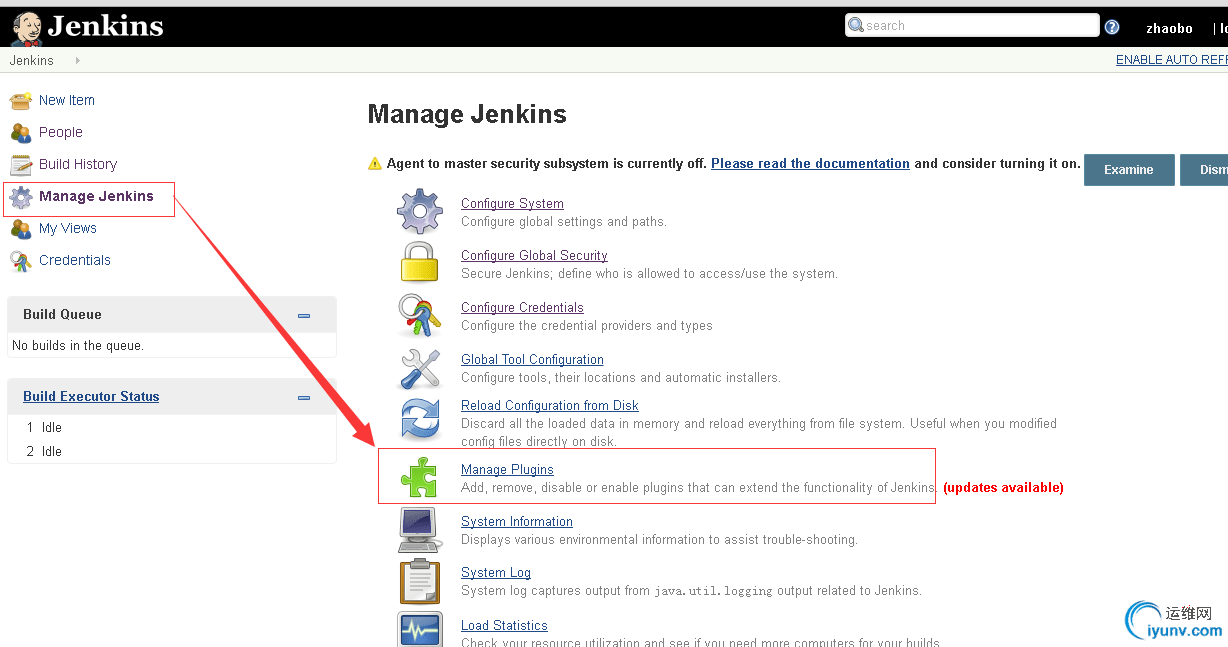
Task: Click the Examine button
Action: point(1128,170)
